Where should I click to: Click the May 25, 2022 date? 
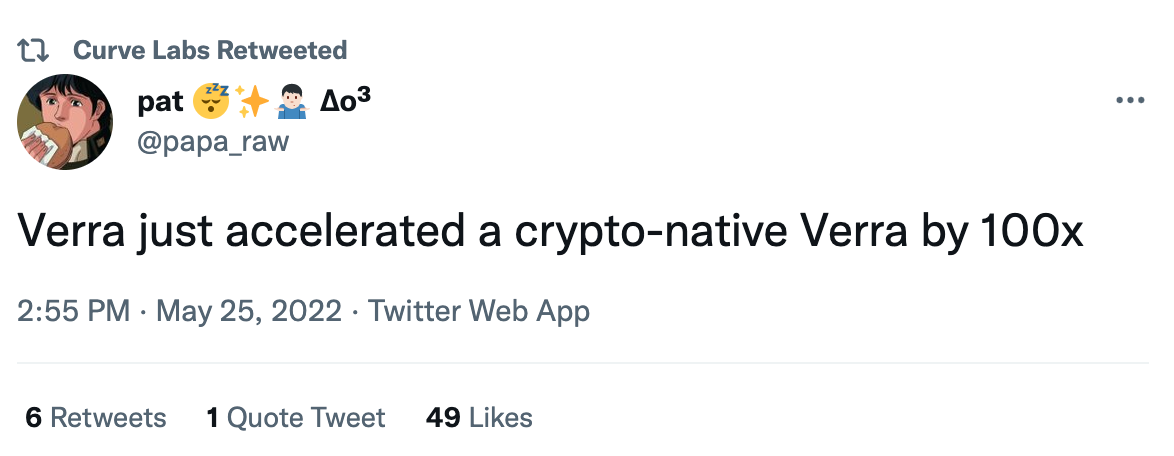tap(249, 311)
